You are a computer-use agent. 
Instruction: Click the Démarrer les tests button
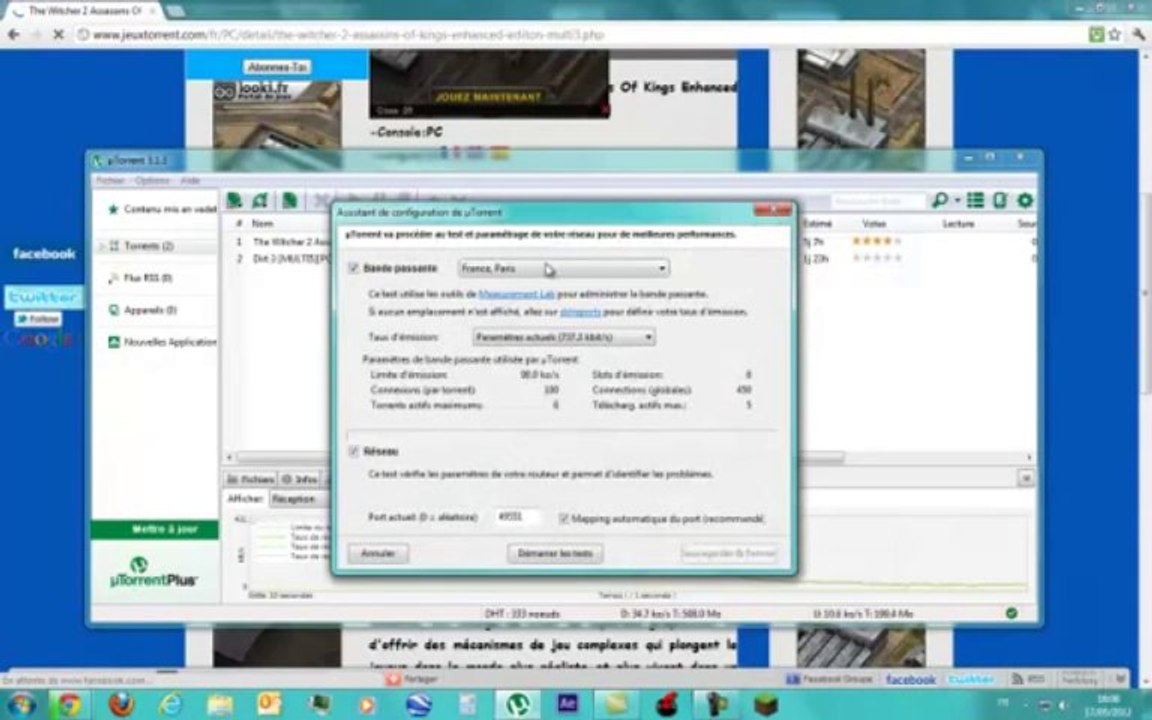pyautogui.click(x=555, y=553)
